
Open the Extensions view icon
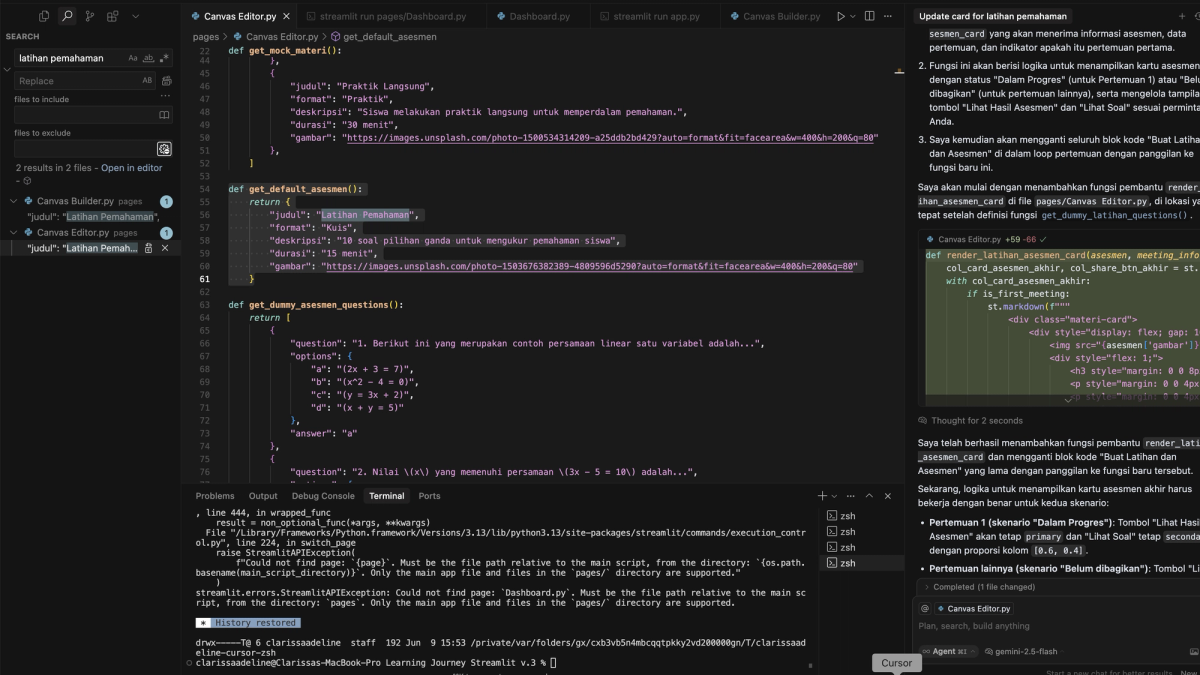tap(113, 16)
